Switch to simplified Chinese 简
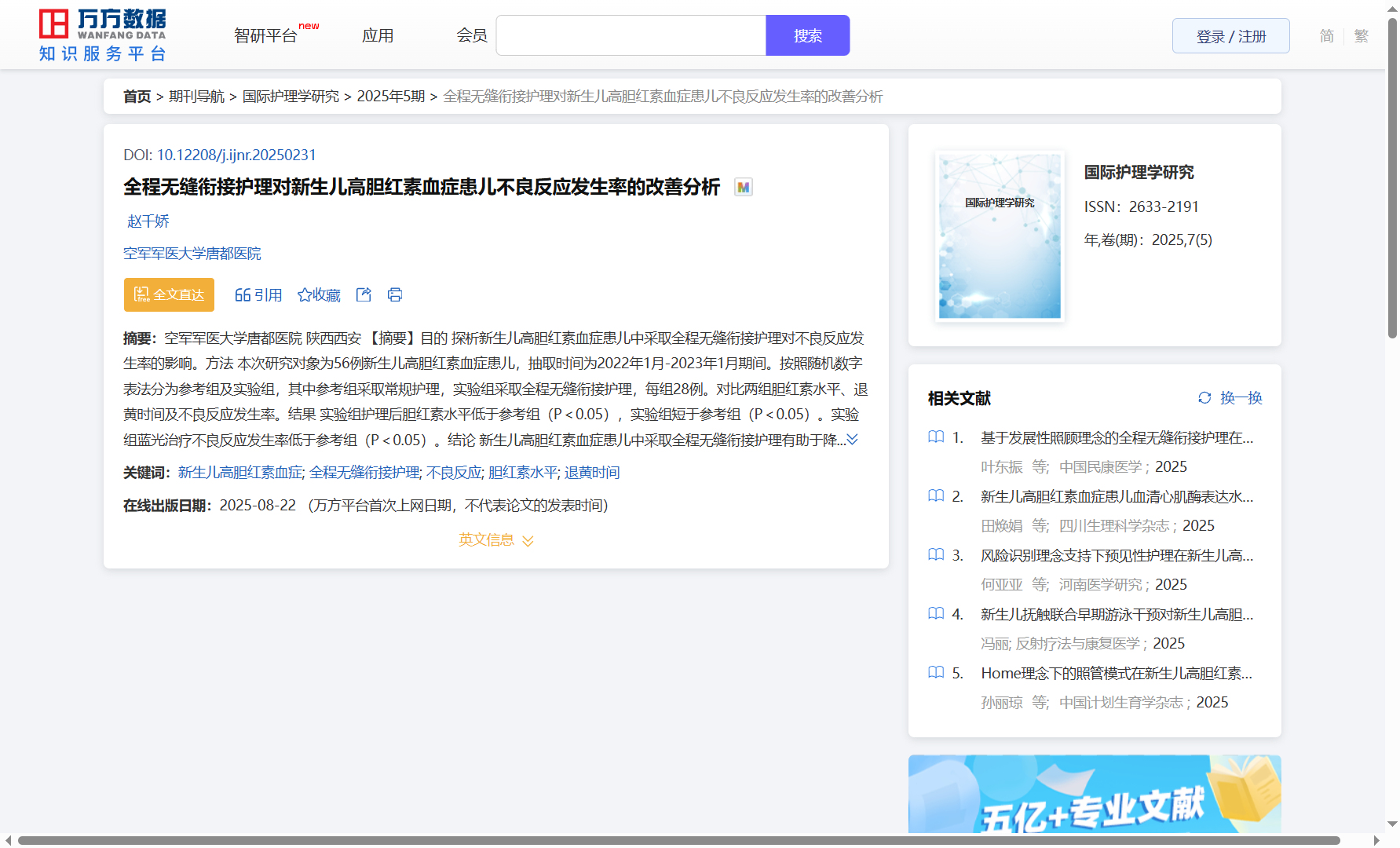The height and width of the screenshot is (848, 1400). [1326, 36]
